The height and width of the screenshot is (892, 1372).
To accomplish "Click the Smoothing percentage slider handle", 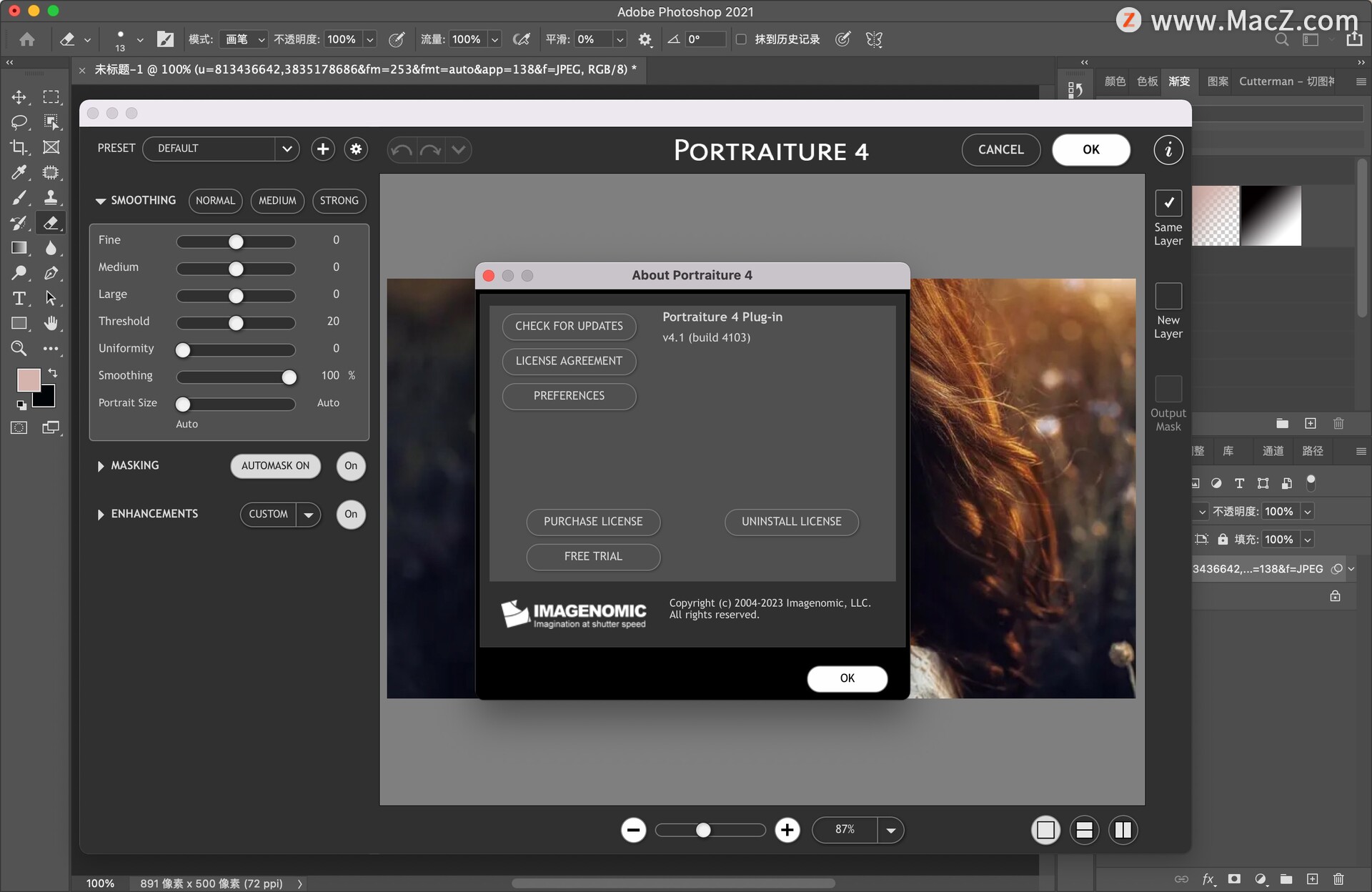I will tap(289, 377).
